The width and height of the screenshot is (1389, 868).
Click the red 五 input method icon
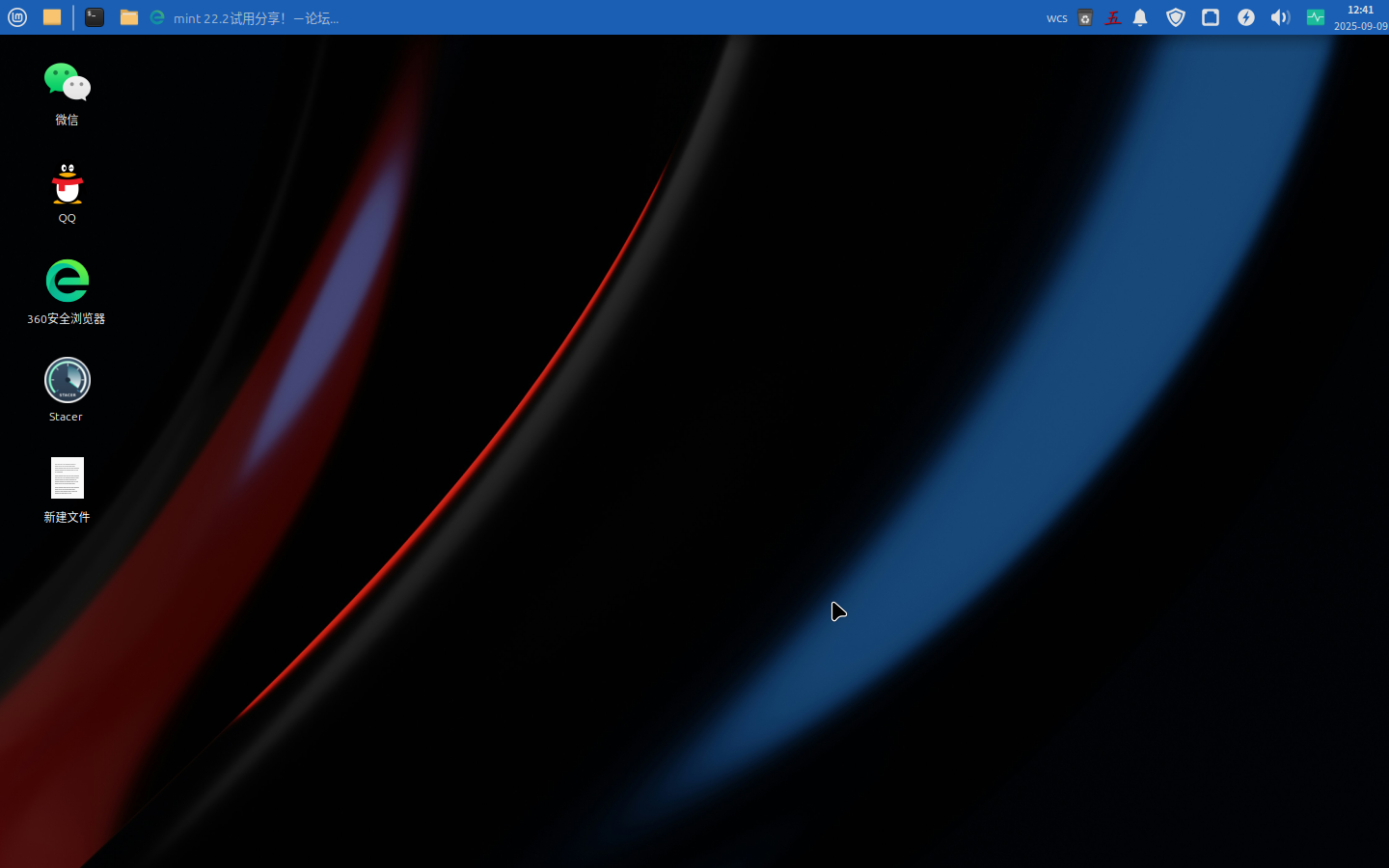[1112, 17]
